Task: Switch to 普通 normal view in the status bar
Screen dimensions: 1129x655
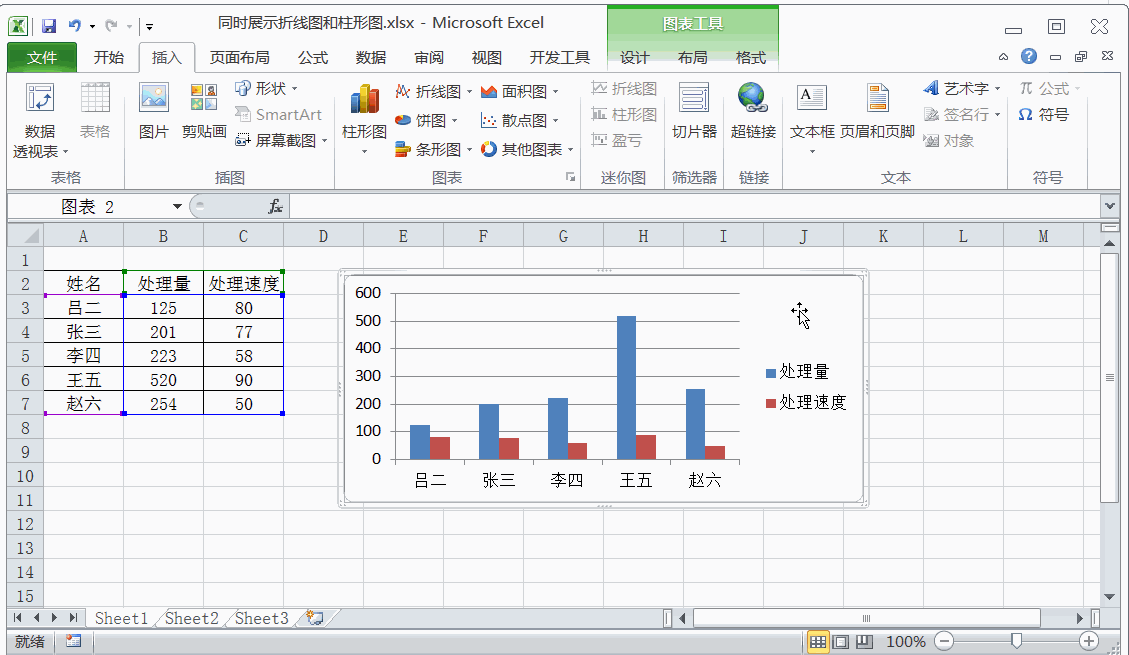Action: [817, 641]
